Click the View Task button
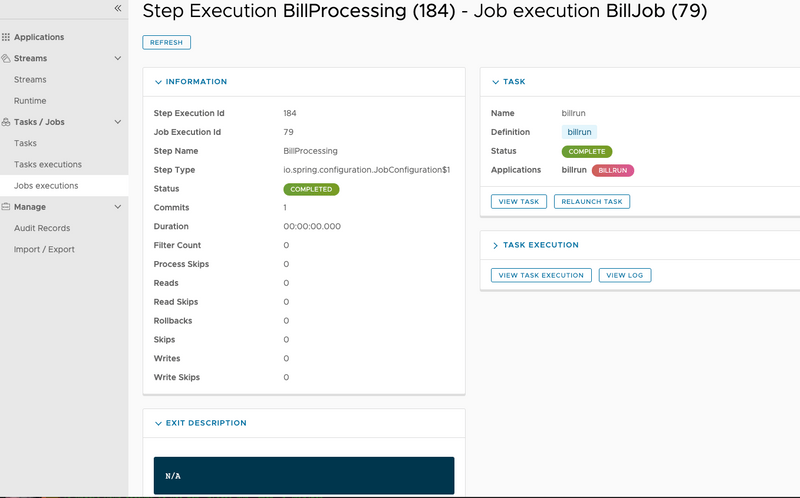Viewport: 800px width, 498px height. pyautogui.click(x=519, y=202)
